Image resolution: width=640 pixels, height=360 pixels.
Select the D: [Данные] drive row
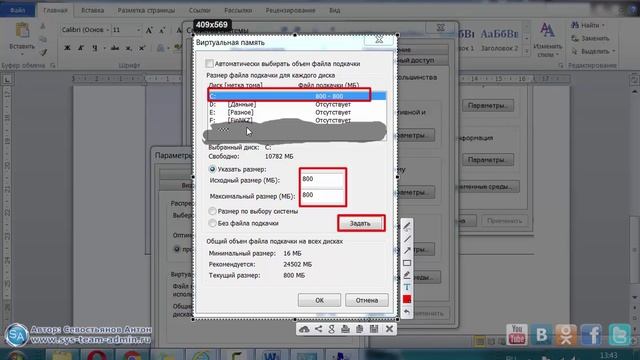(x=297, y=104)
